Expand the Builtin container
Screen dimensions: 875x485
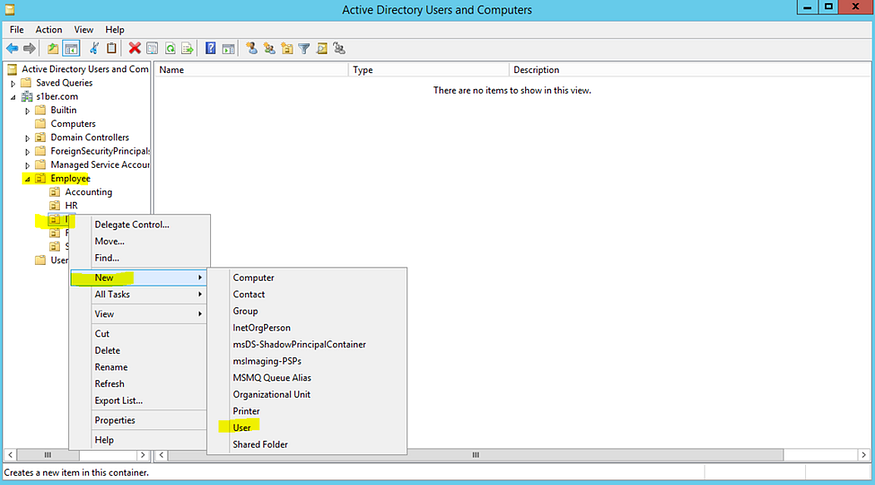(27, 111)
